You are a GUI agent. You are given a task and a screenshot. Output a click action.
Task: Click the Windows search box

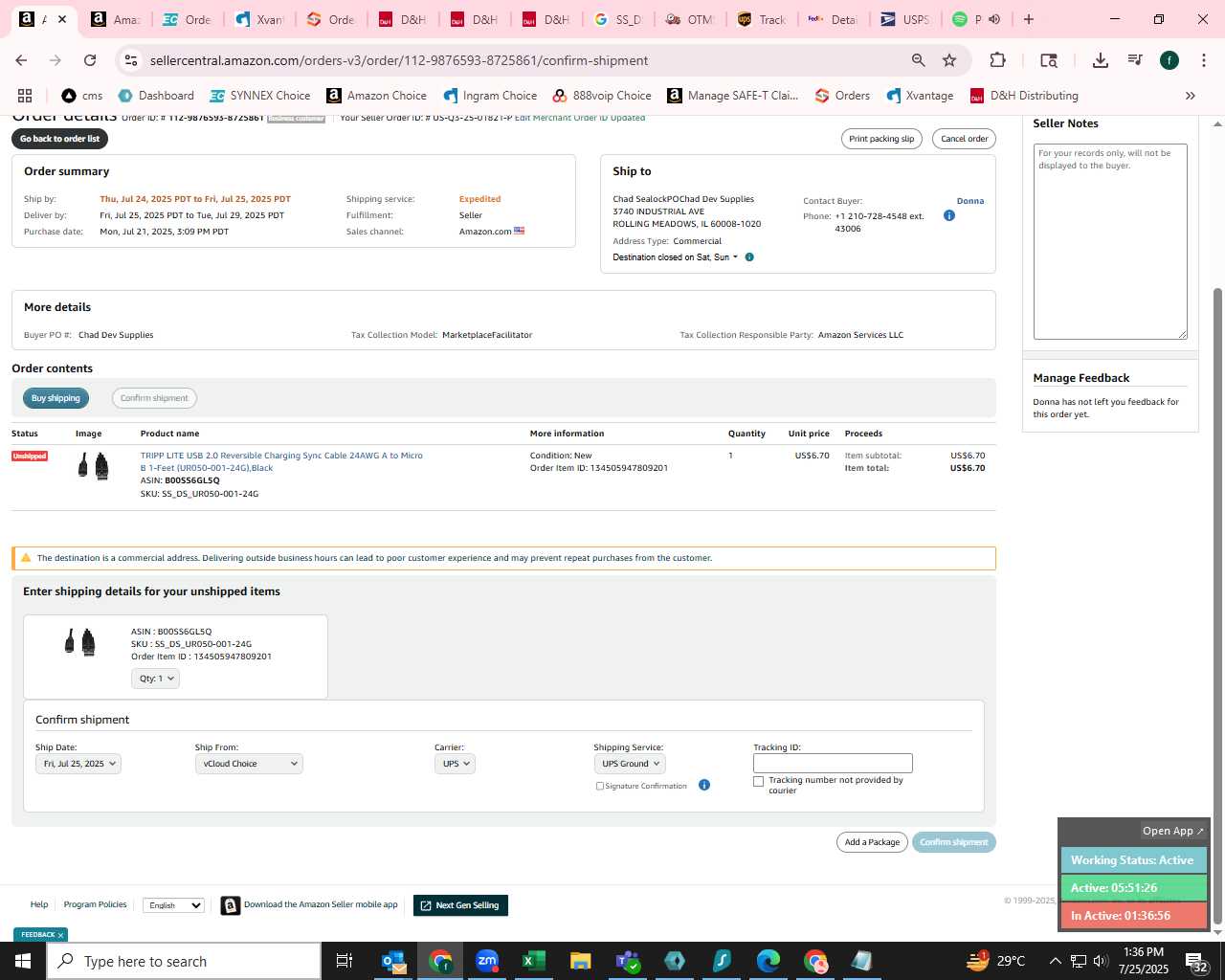pos(184,961)
